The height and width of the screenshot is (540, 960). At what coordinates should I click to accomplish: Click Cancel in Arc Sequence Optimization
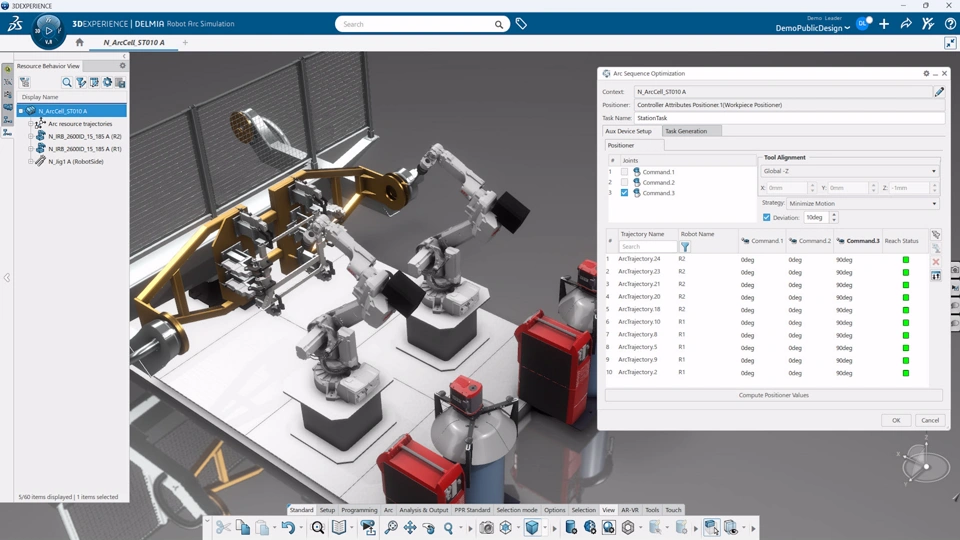(930, 420)
